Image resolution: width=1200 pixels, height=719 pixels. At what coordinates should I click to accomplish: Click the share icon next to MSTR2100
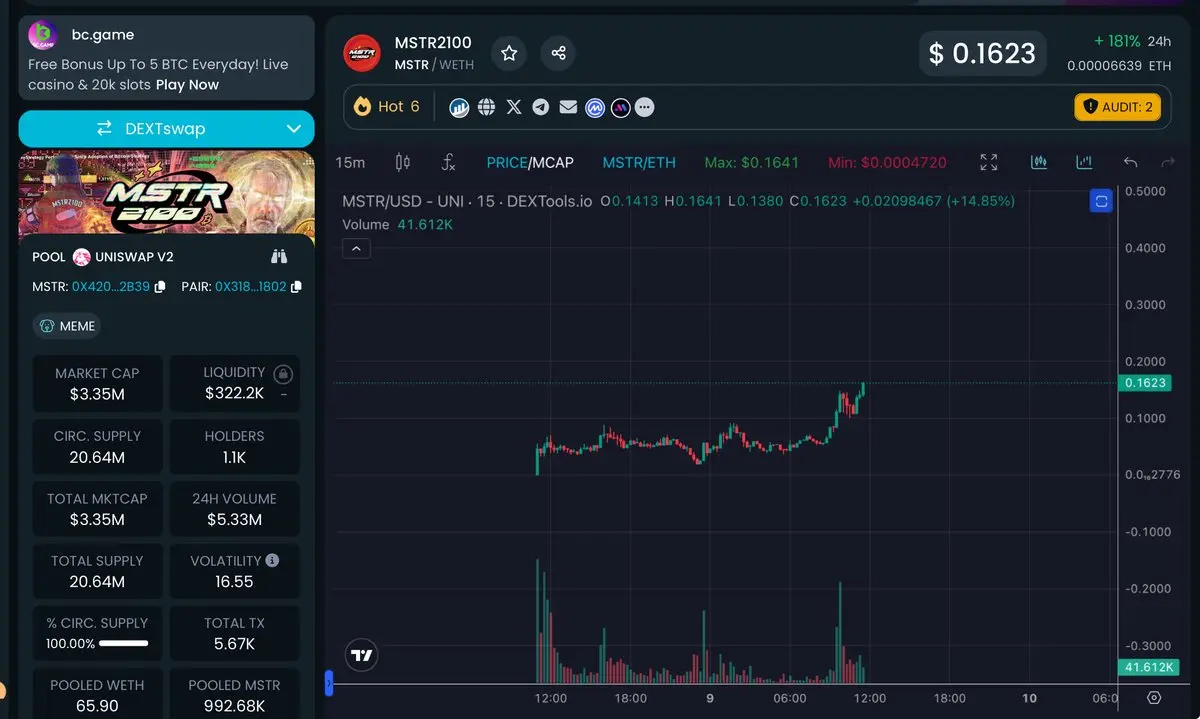[559, 53]
